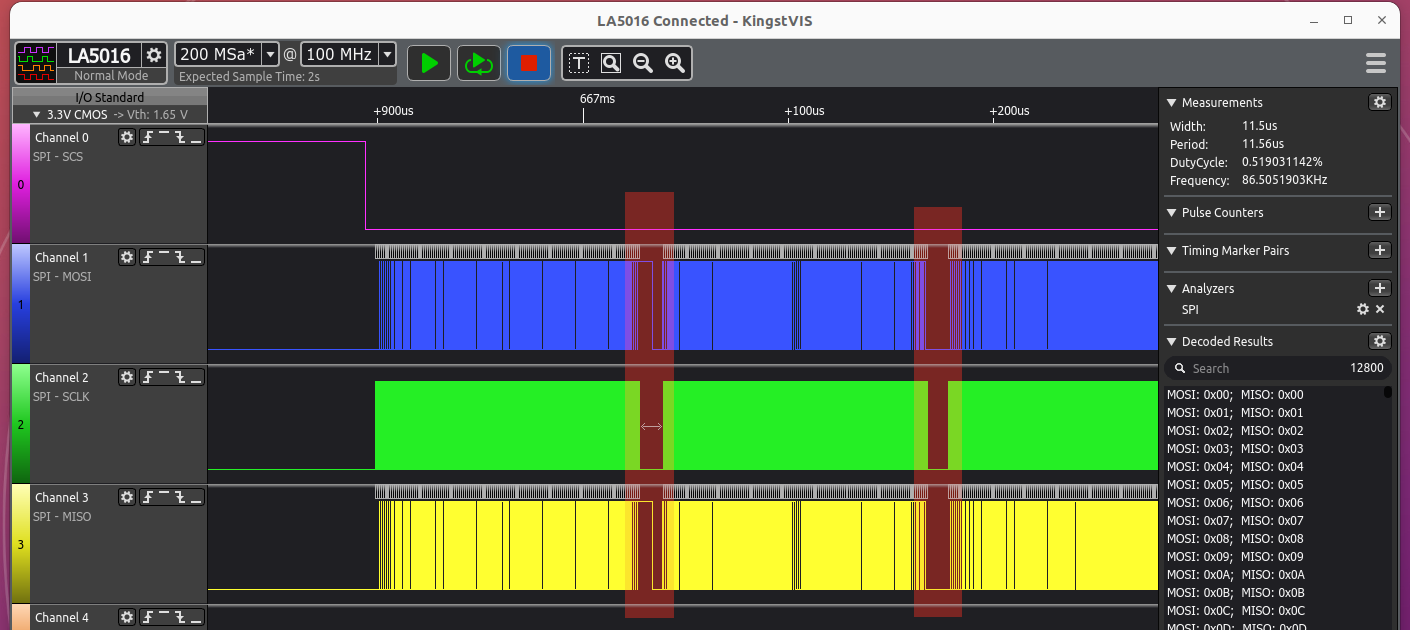Screen dimensions: 1410x630
Task: Set Channel 3 falling edge trigger
Action: [180, 497]
